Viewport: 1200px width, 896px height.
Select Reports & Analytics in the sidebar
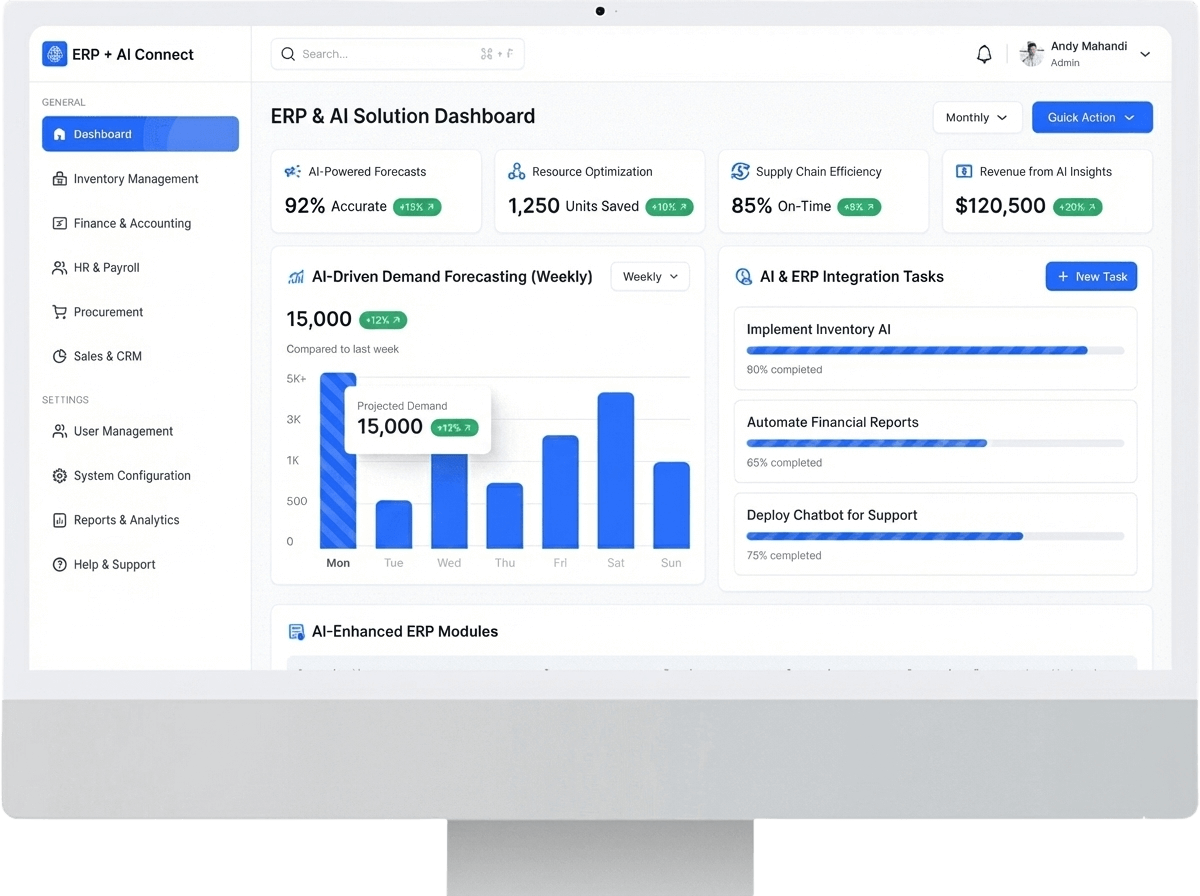click(126, 520)
